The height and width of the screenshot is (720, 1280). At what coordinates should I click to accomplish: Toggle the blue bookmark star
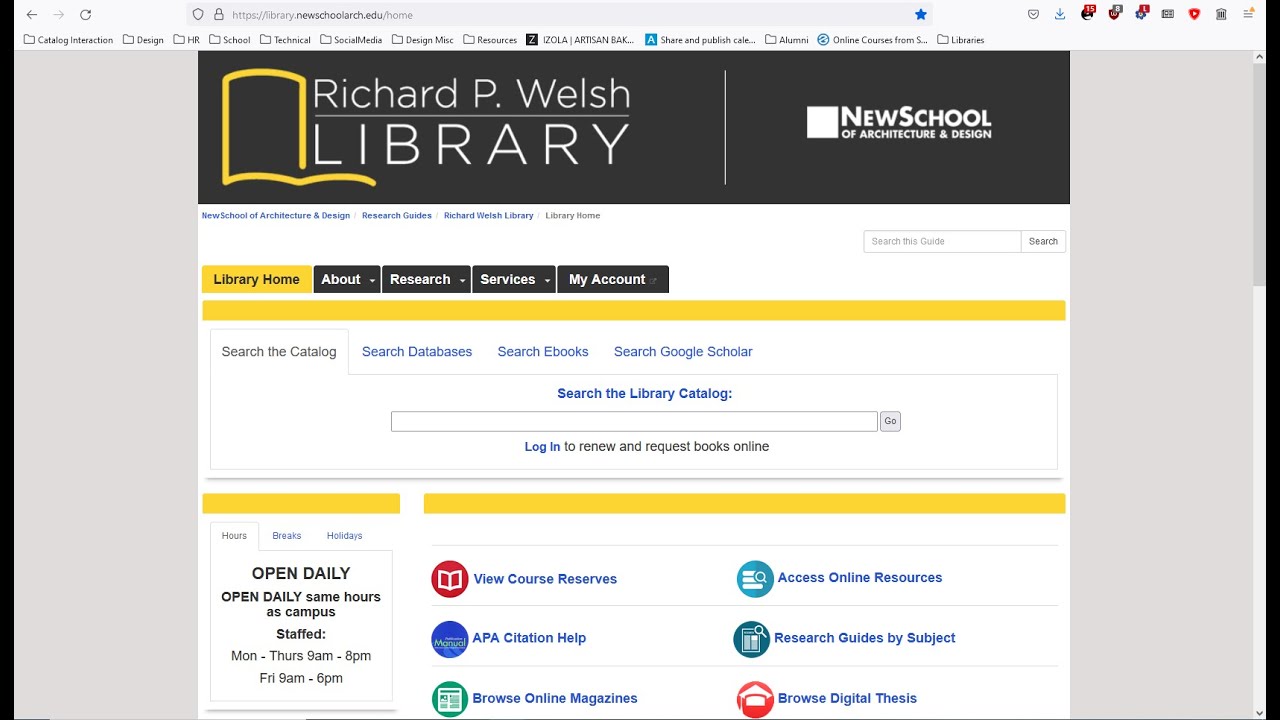coord(921,15)
